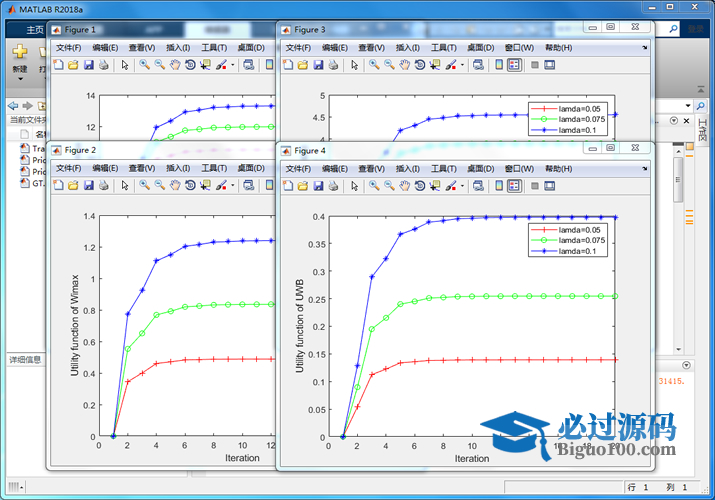Open file icon in Figure 1 toolbar
715x500 pixels.
click(73, 65)
